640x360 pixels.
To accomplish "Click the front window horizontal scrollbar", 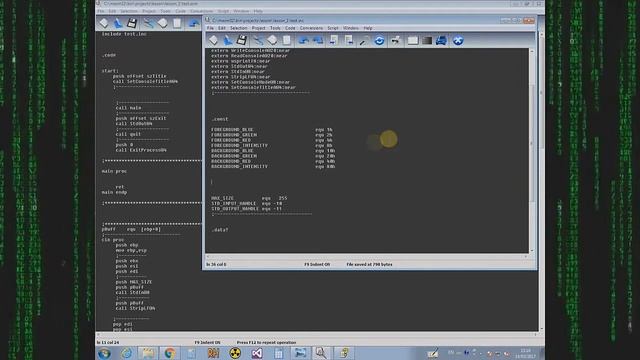I will [x=367, y=256].
